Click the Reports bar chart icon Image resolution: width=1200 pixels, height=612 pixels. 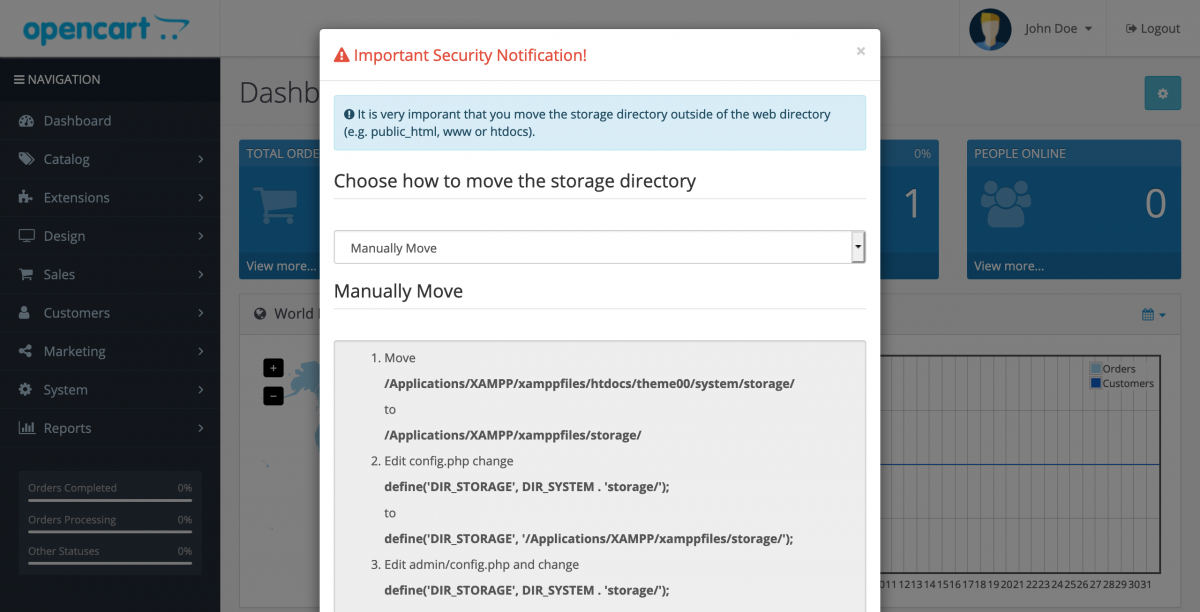click(x=26, y=428)
